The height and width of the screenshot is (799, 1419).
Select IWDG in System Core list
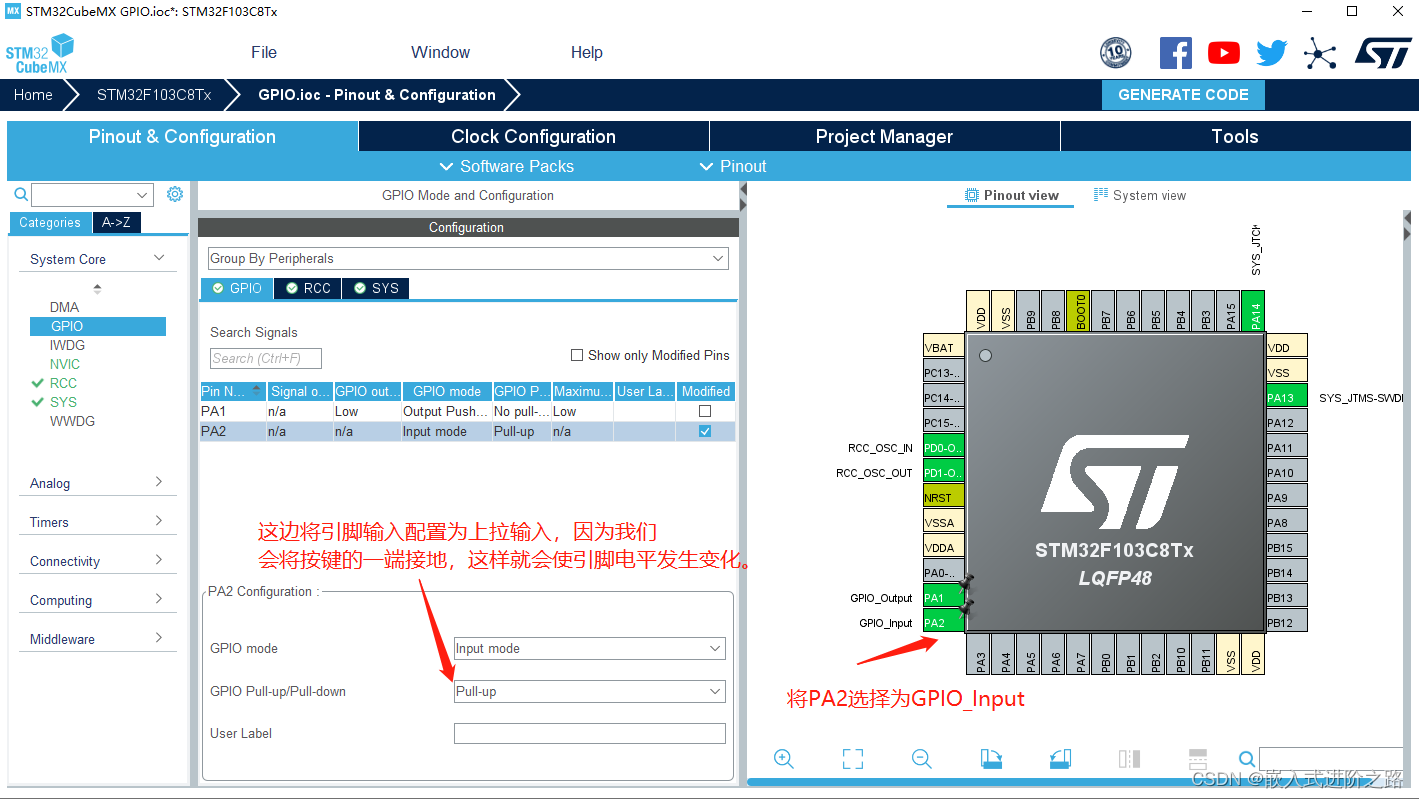[67, 345]
